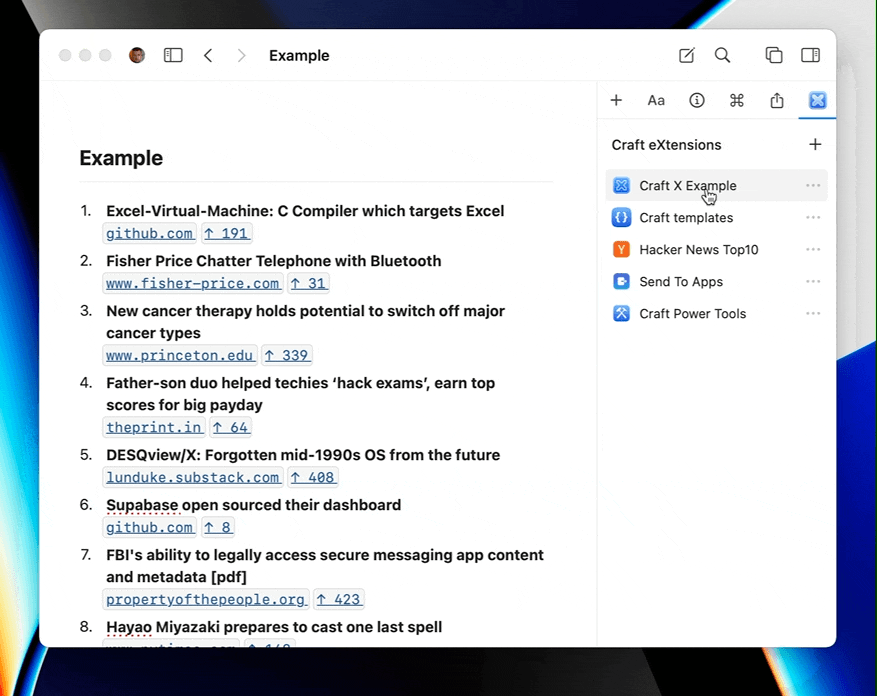Open more options for Hacker News Top10
This screenshot has height=696, width=877.
coord(813,249)
